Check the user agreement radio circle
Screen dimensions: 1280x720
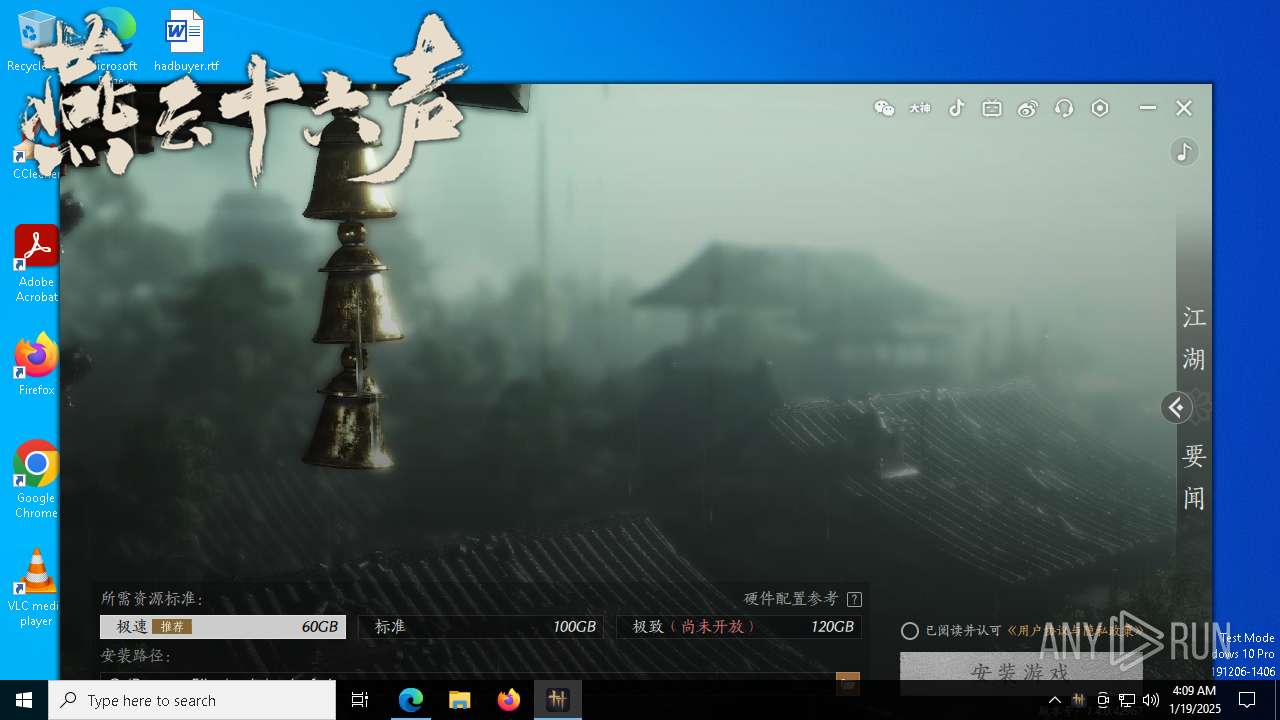click(x=910, y=631)
